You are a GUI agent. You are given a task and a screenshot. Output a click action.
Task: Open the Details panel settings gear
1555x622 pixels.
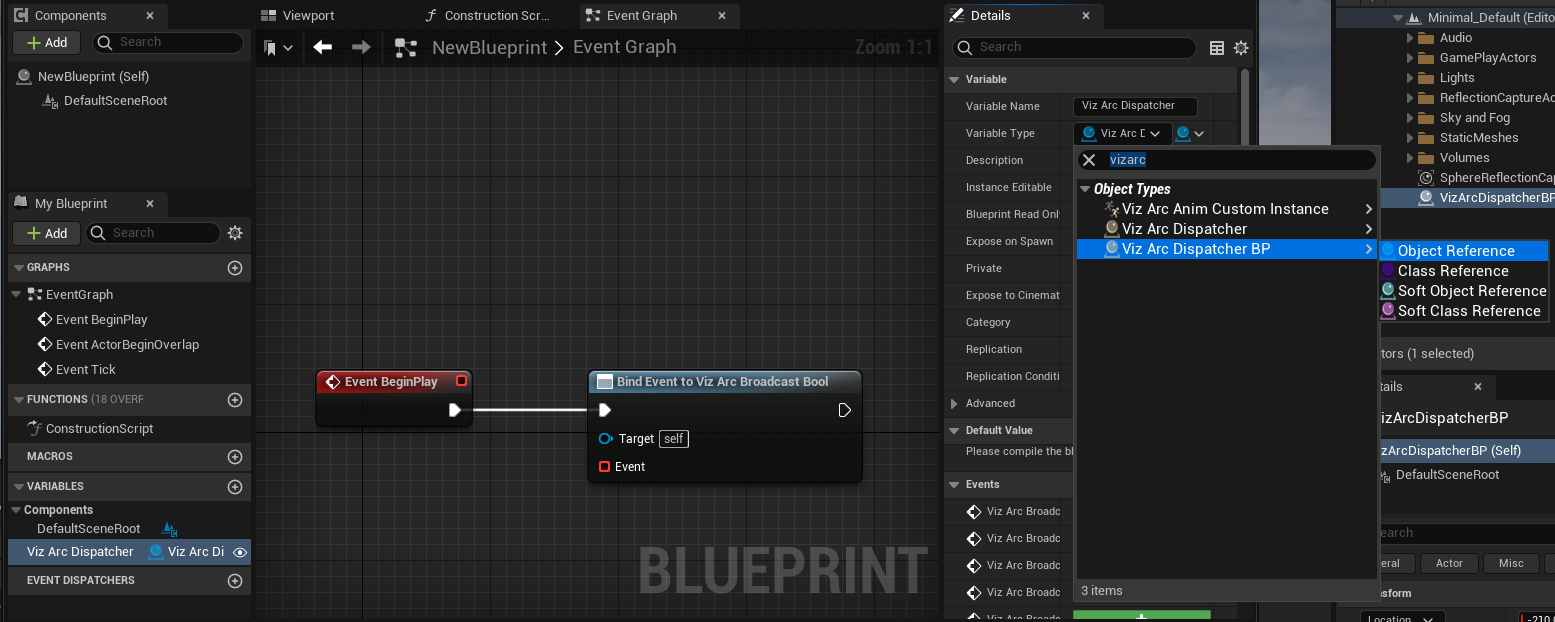click(1241, 48)
